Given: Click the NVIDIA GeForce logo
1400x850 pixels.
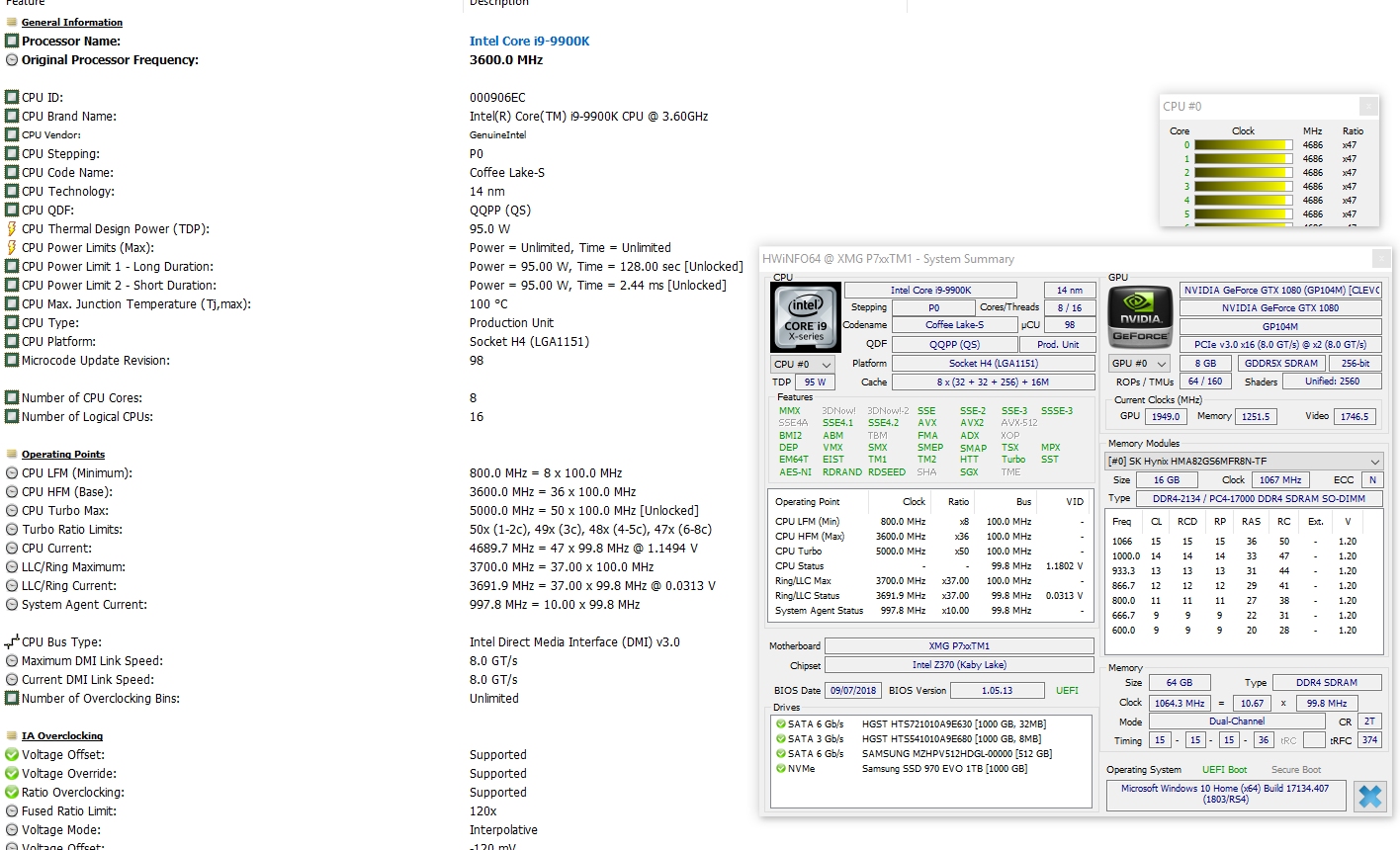Looking at the screenshot, I should pyautogui.click(x=1139, y=317).
